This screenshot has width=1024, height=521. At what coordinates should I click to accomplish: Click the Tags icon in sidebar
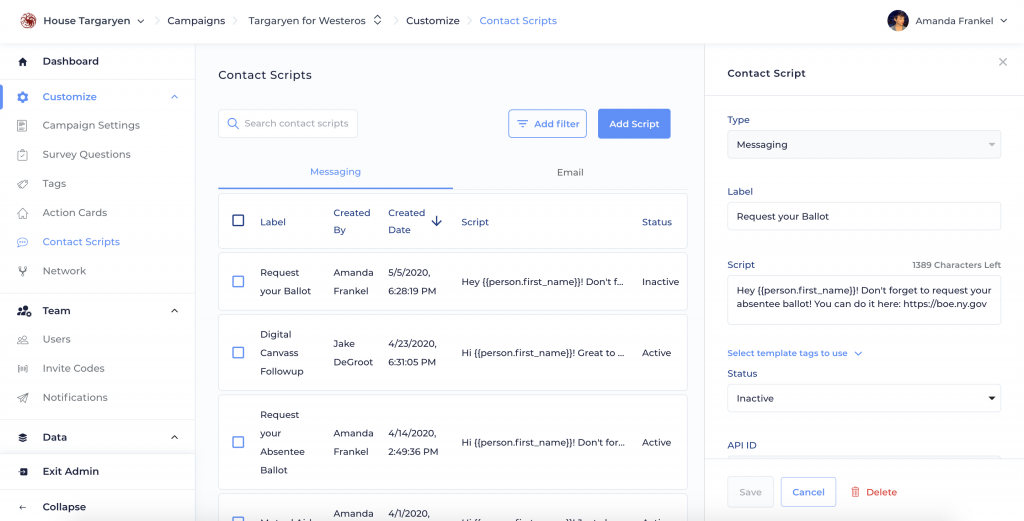coord(23,184)
